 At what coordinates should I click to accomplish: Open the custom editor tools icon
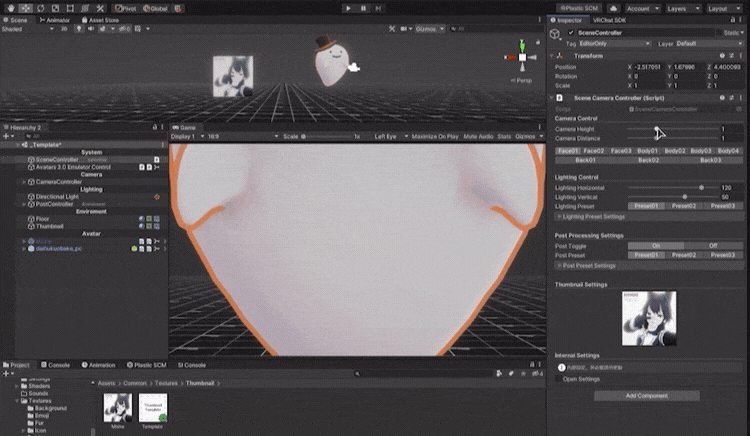coord(99,8)
